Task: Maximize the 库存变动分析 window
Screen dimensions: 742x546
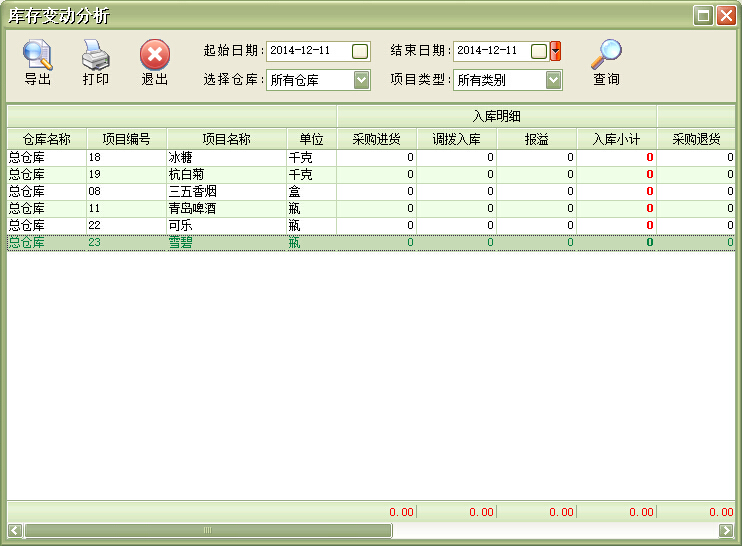Action: pos(703,15)
